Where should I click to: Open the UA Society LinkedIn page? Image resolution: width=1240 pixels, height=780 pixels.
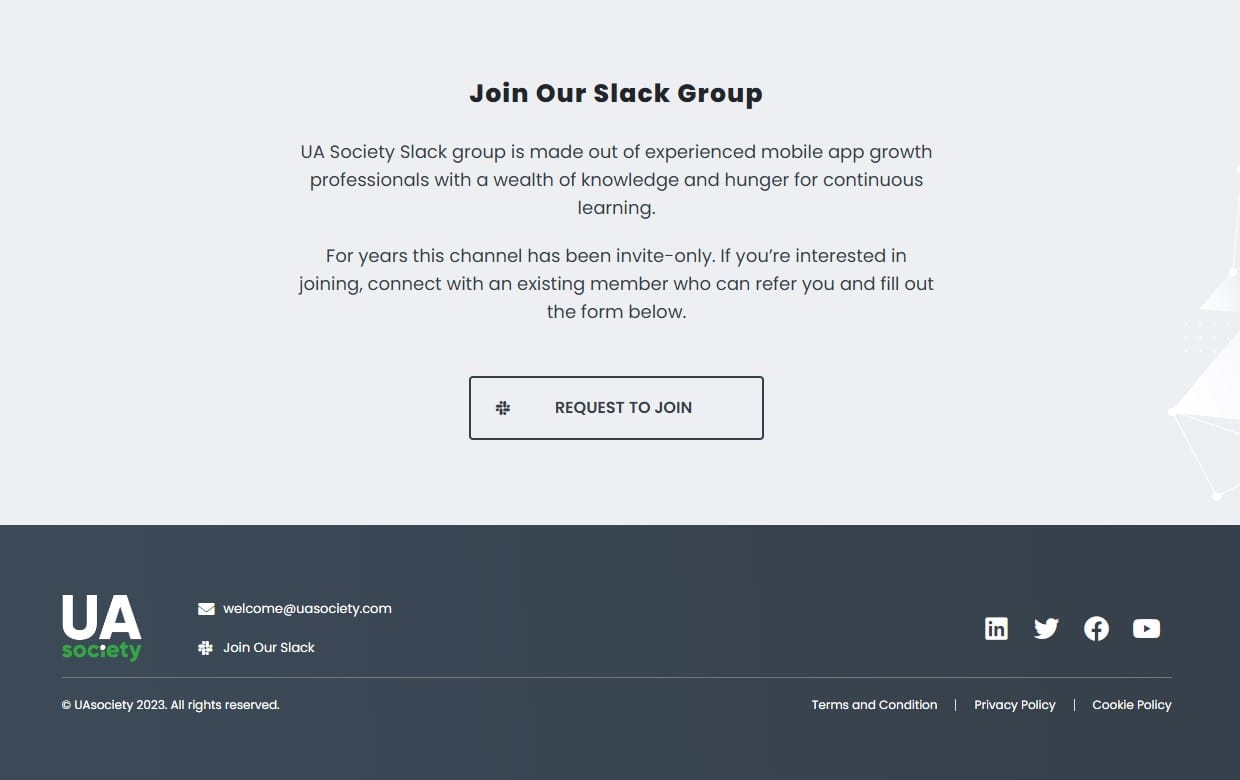[x=996, y=628]
